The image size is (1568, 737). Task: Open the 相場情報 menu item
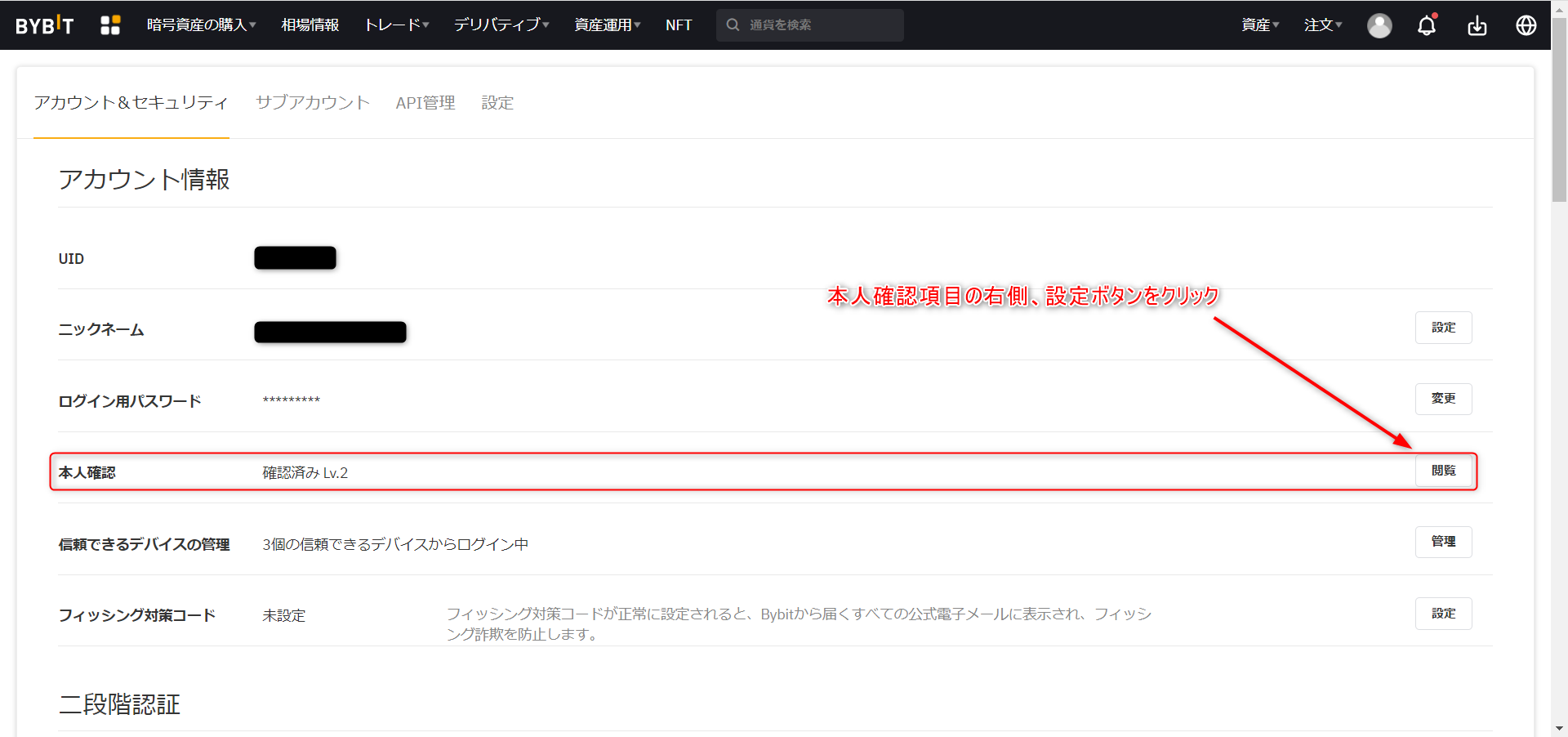click(310, 25)
